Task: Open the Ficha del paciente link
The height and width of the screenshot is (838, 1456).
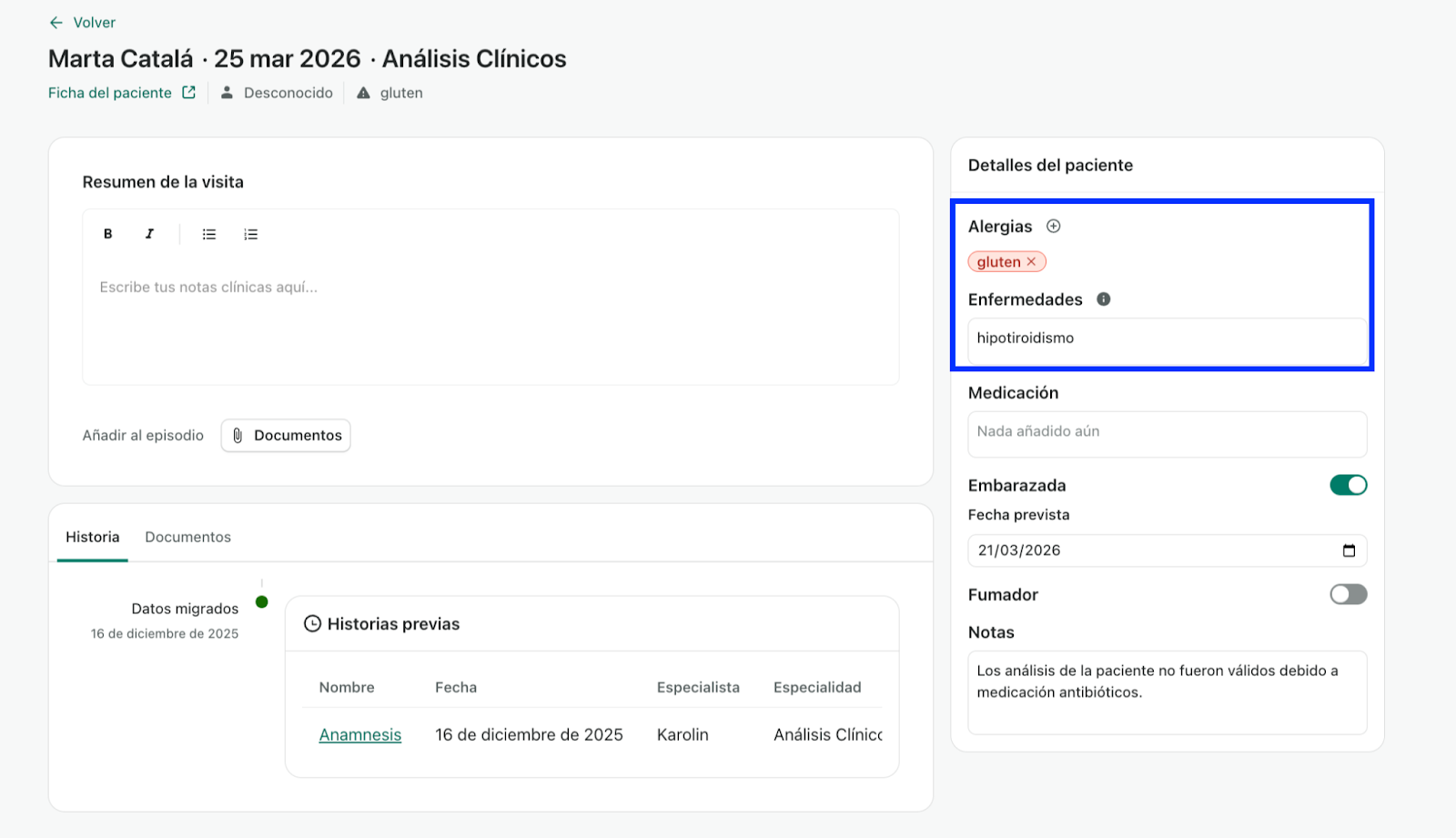Action: coord(110,93)
